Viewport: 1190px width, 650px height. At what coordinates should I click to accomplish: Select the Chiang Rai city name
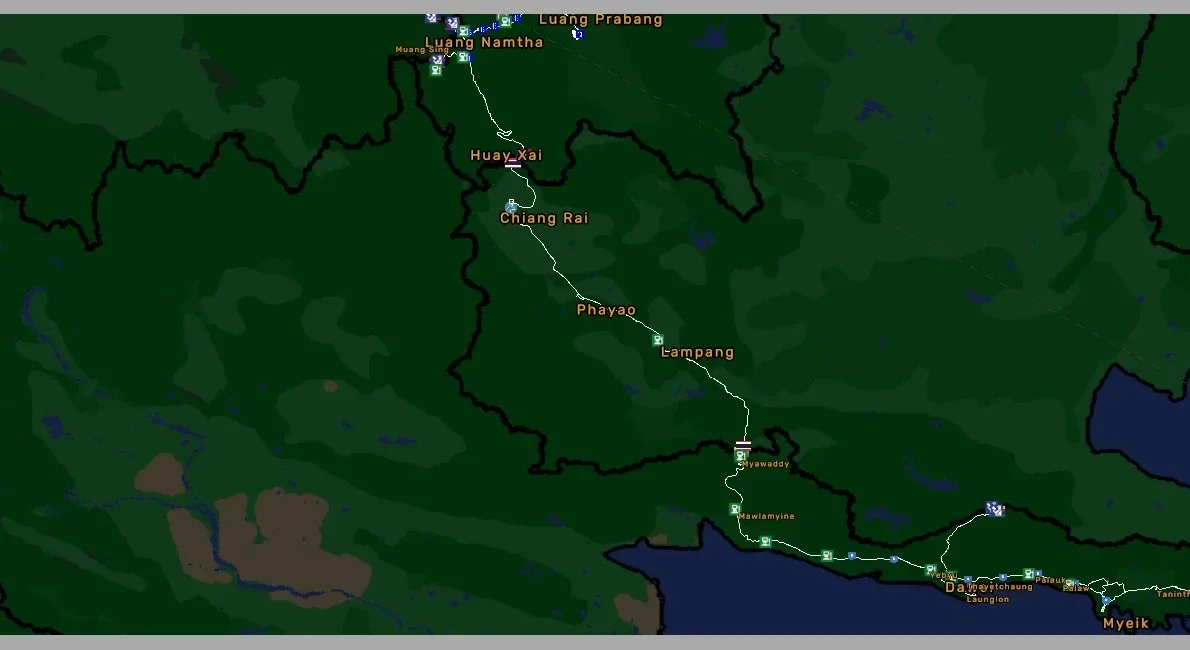(545, 217)
